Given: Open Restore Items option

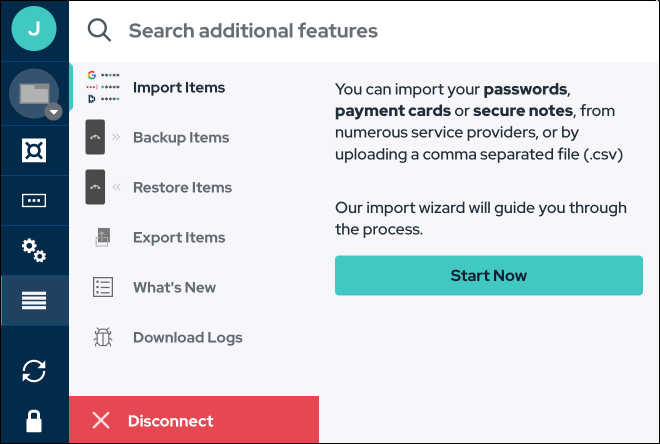Looking at the screenshot, I should coord(182,187).
